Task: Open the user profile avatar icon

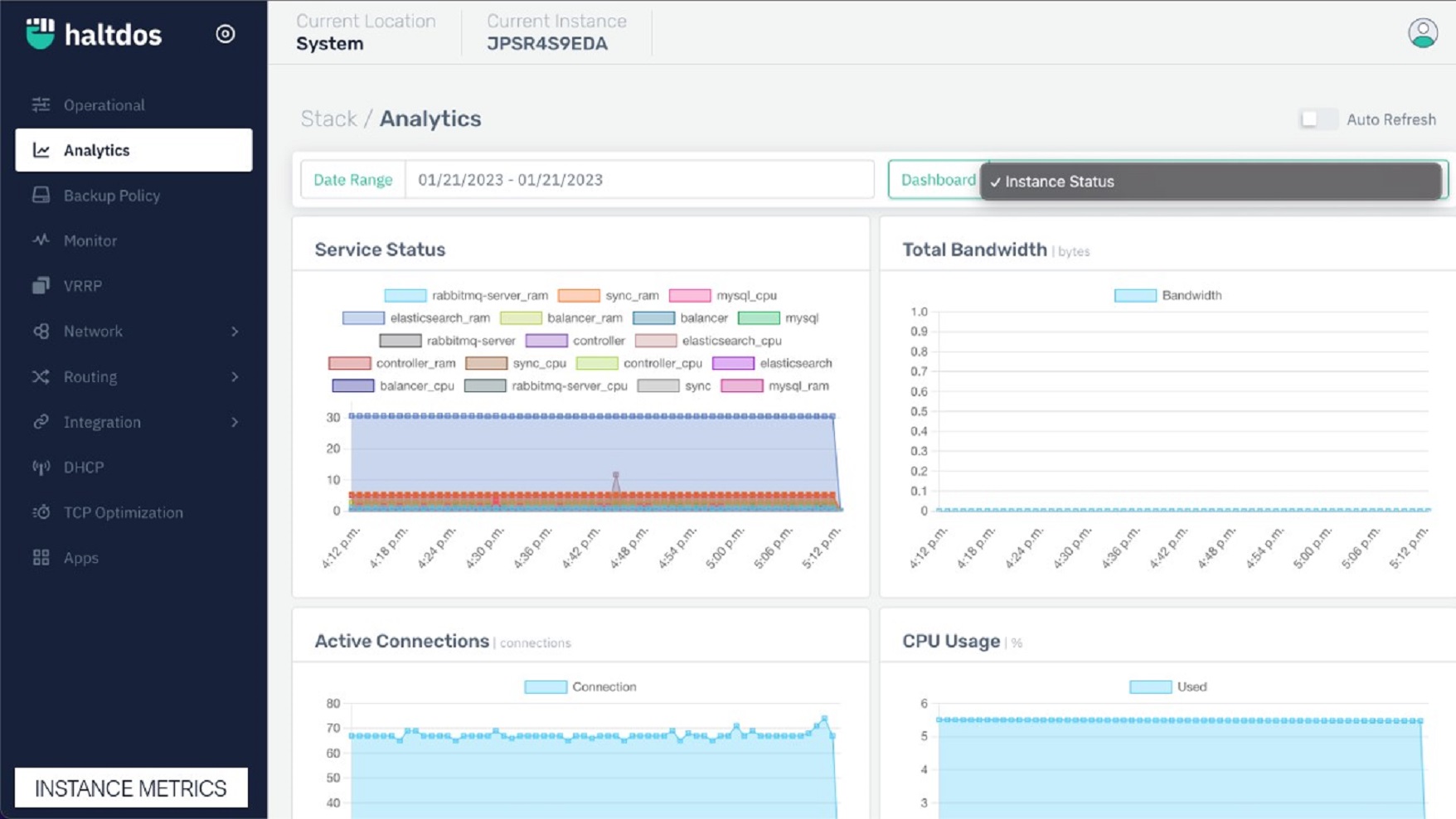Action: coord(1423,33)
